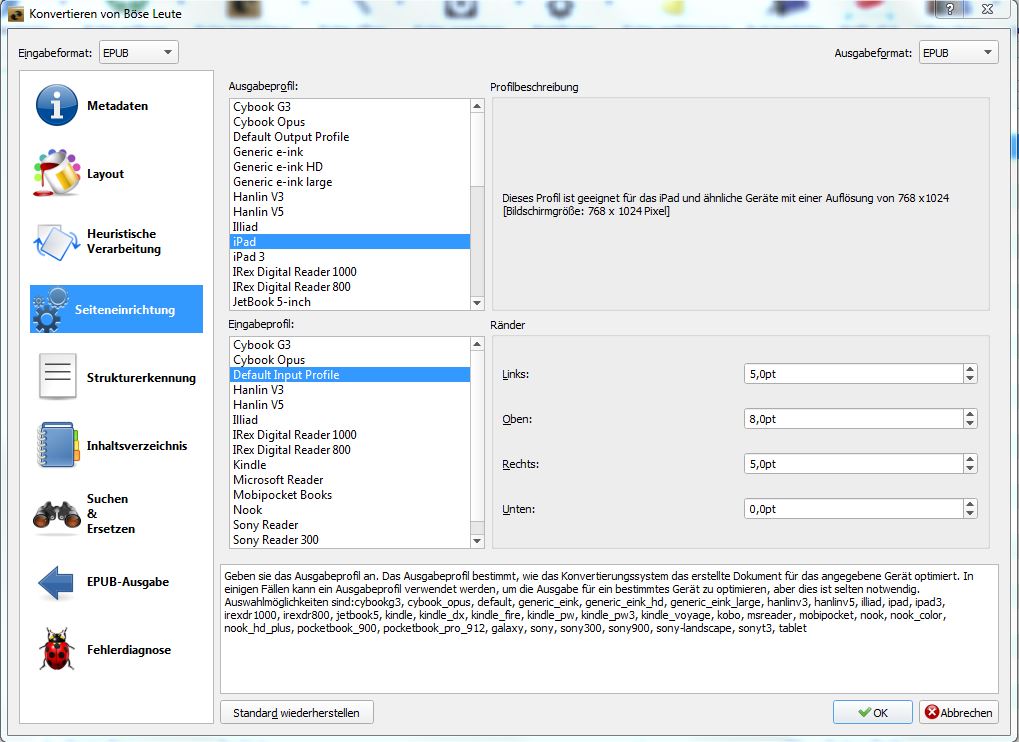Click the calibre icon in title bar
1019x742 pixels.
tap(16, 13)
